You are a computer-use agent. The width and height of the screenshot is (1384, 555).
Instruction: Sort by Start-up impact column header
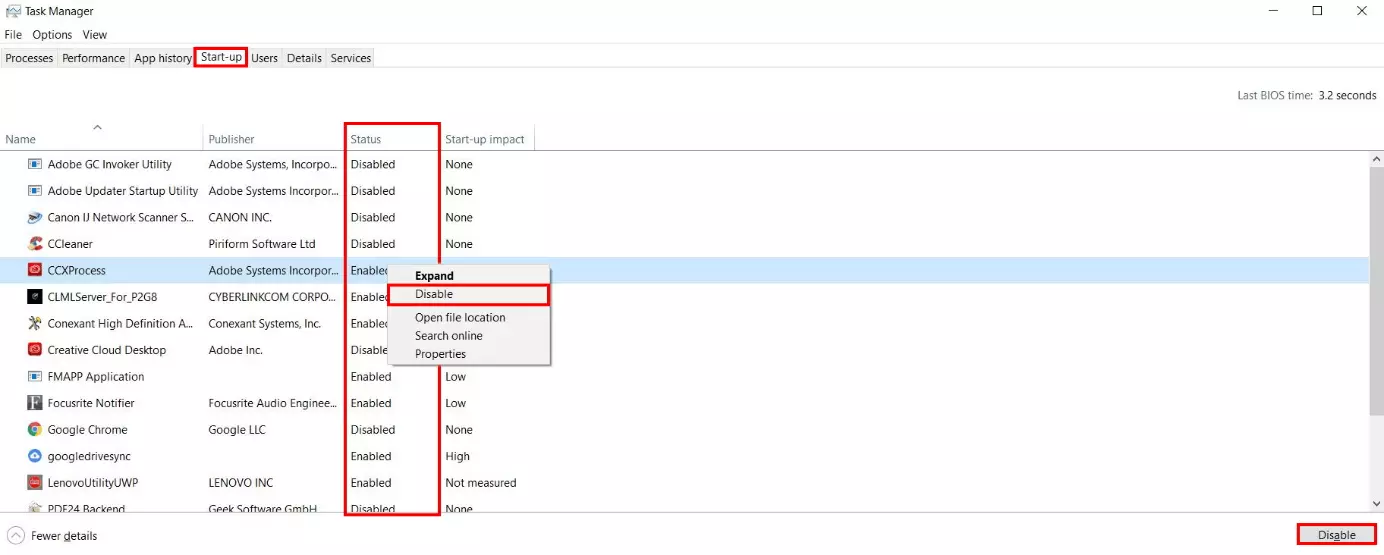click(485, 139)
